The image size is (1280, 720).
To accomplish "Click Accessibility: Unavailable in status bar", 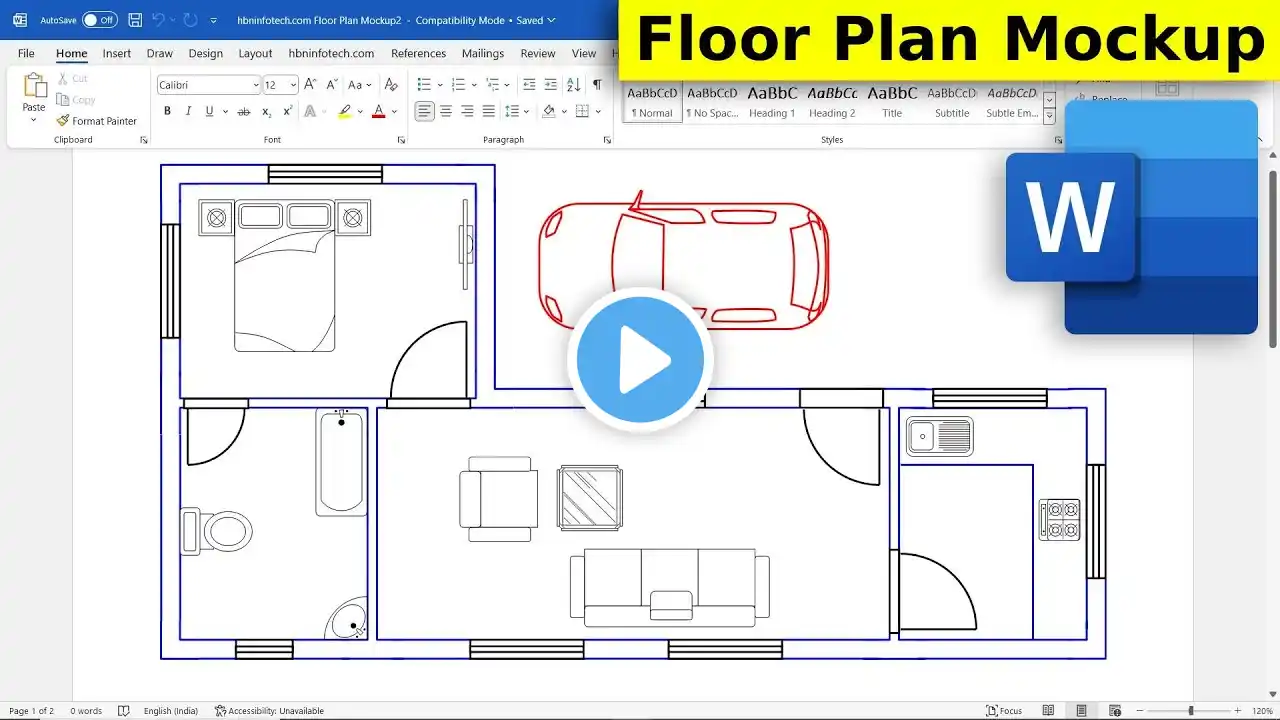I will (269, 711).
